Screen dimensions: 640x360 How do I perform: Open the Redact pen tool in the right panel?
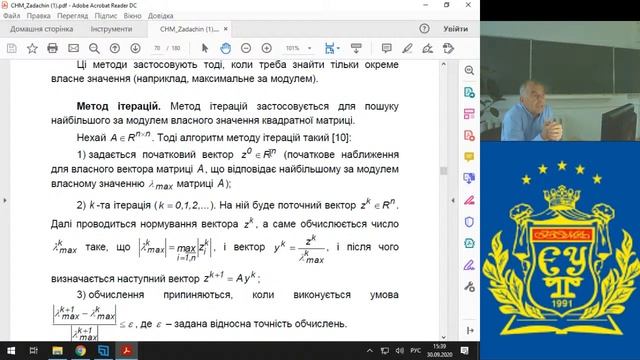(x=469, y=200)
